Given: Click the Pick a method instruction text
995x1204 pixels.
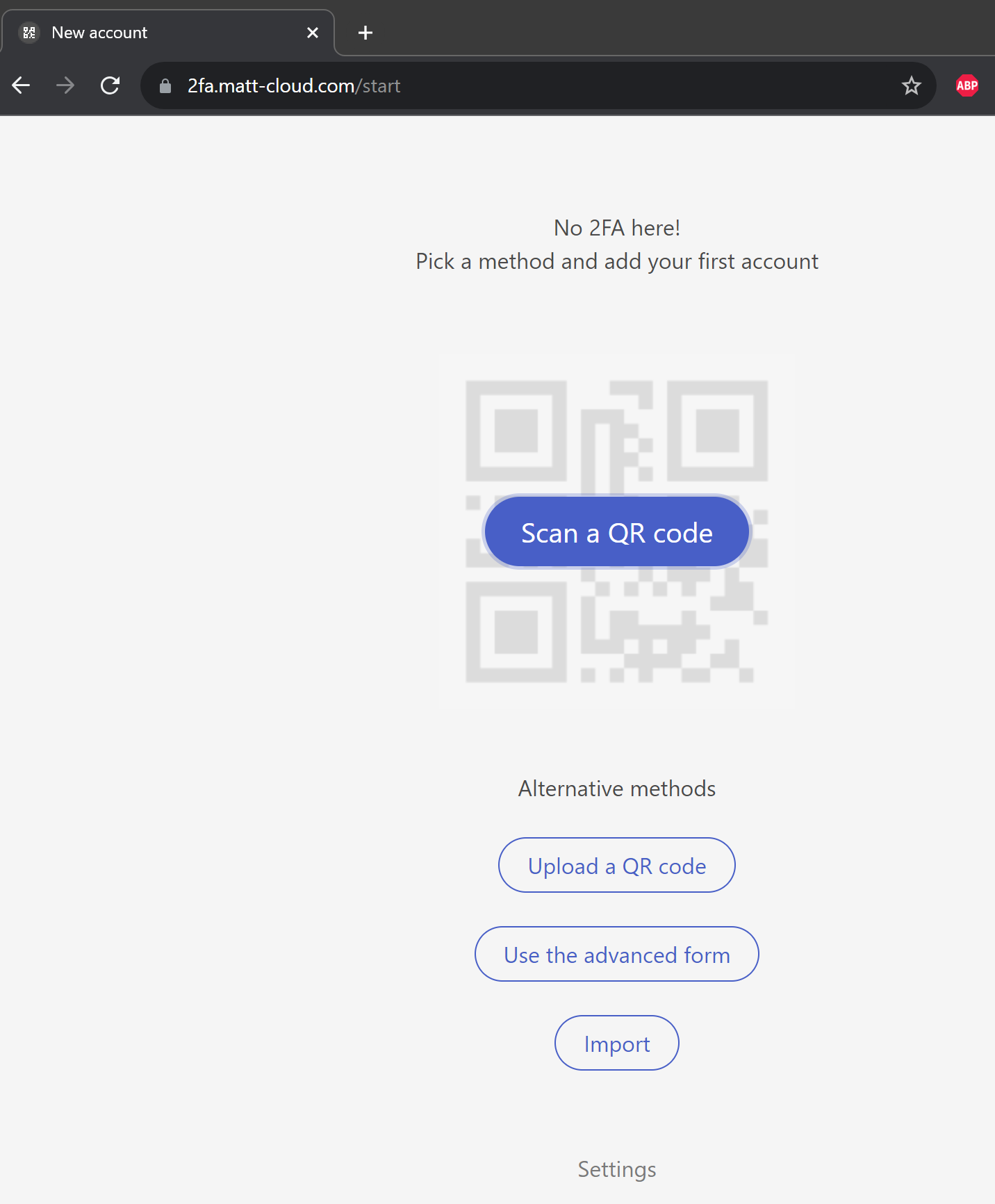Looking at the screenshot, I should coord(617,262).
